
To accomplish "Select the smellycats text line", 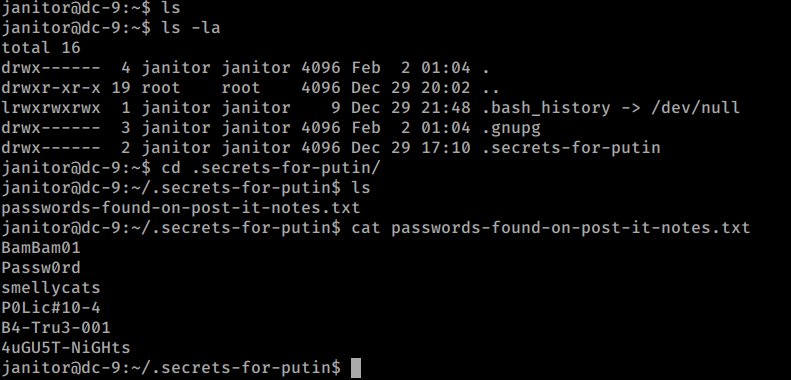I will click(51, 288).
